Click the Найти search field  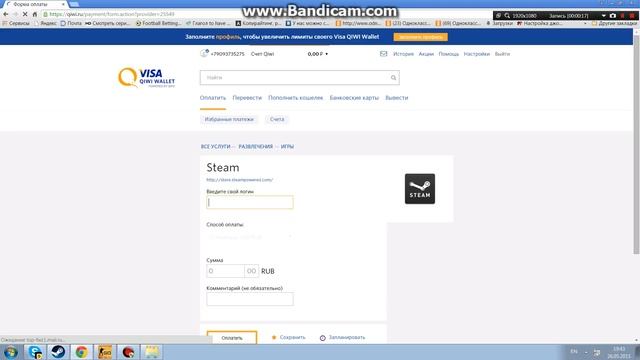300,78
